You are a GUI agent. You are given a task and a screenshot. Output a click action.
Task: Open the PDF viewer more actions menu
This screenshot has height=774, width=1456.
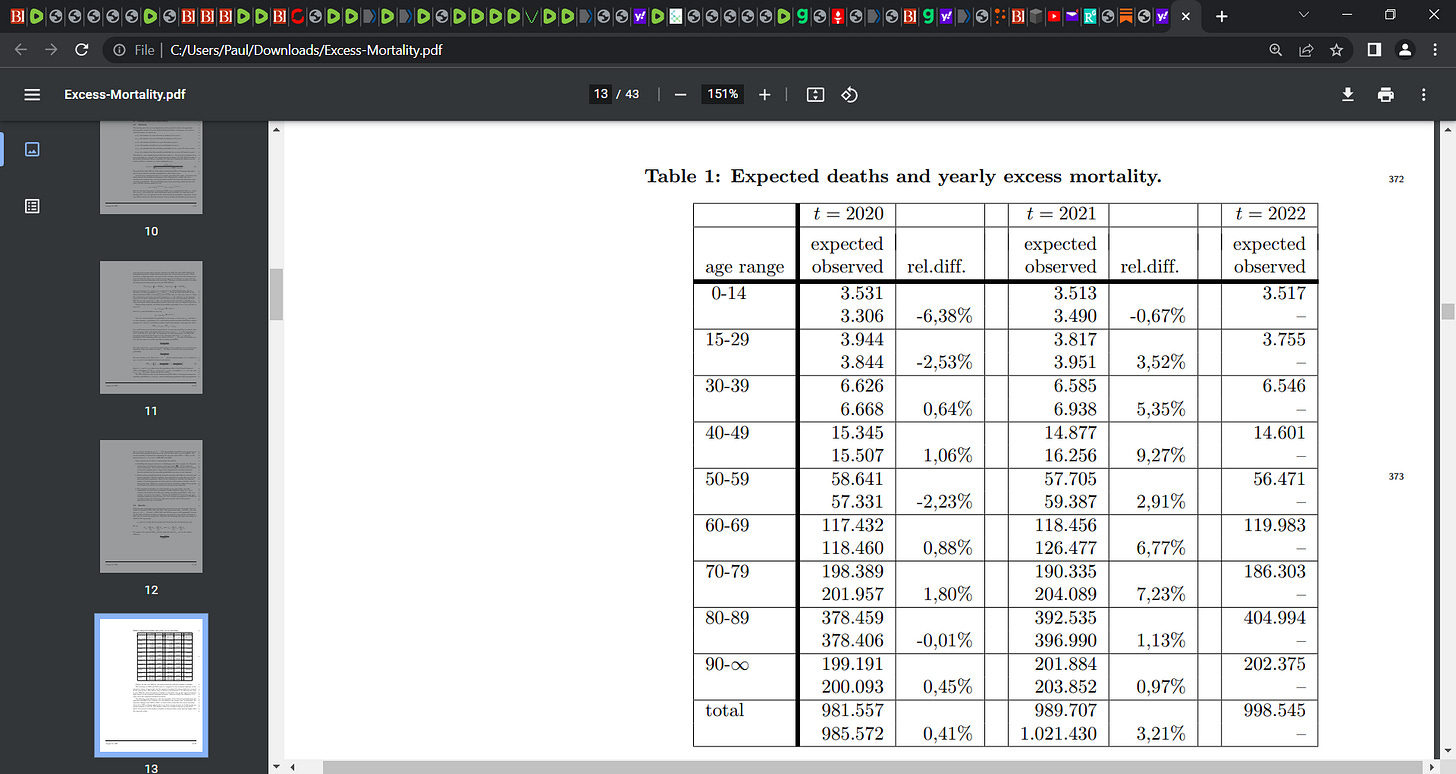pyautogui.click(x=1423, y=94)
